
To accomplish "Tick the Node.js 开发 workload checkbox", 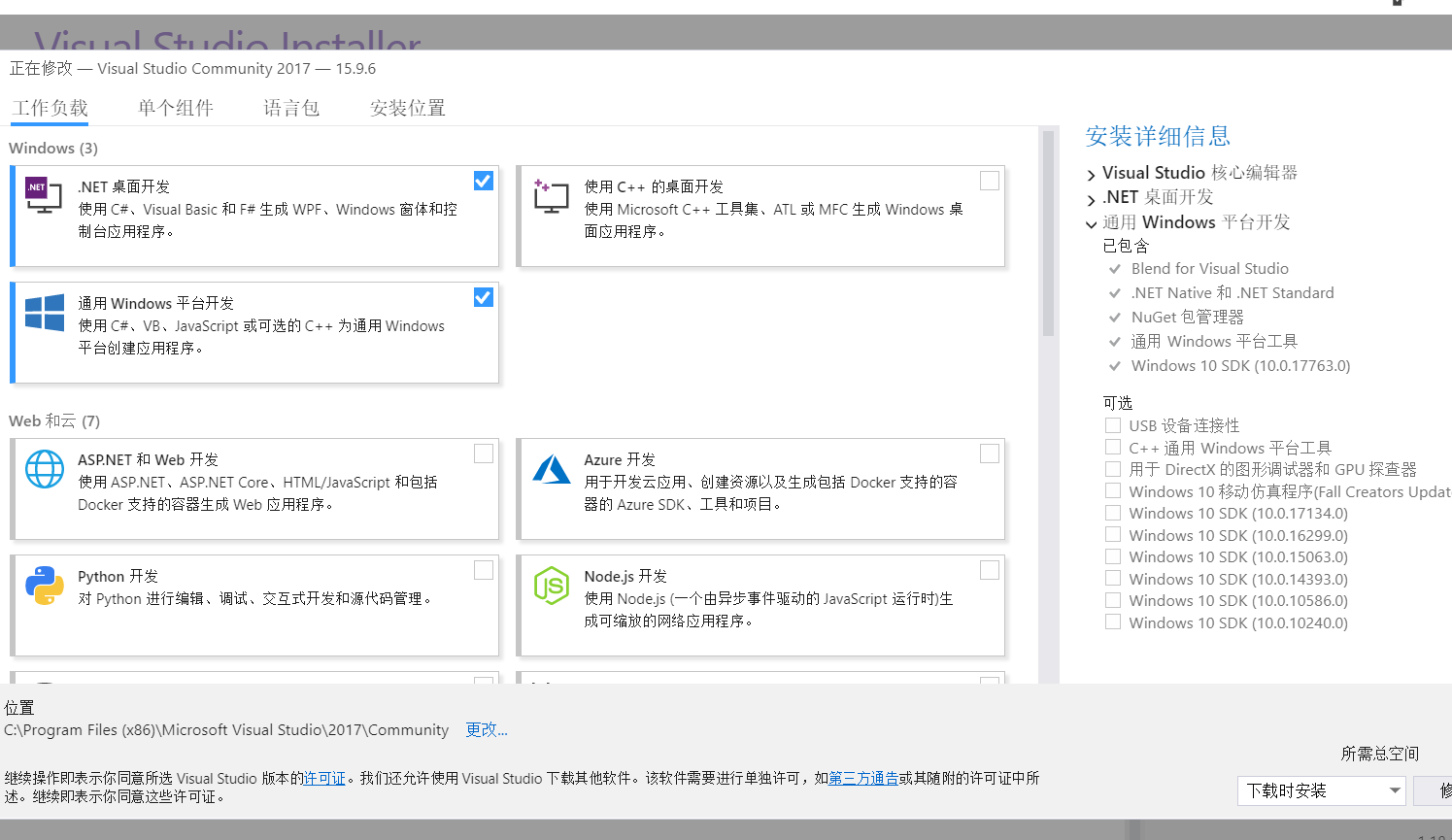I will coord(990,570).
